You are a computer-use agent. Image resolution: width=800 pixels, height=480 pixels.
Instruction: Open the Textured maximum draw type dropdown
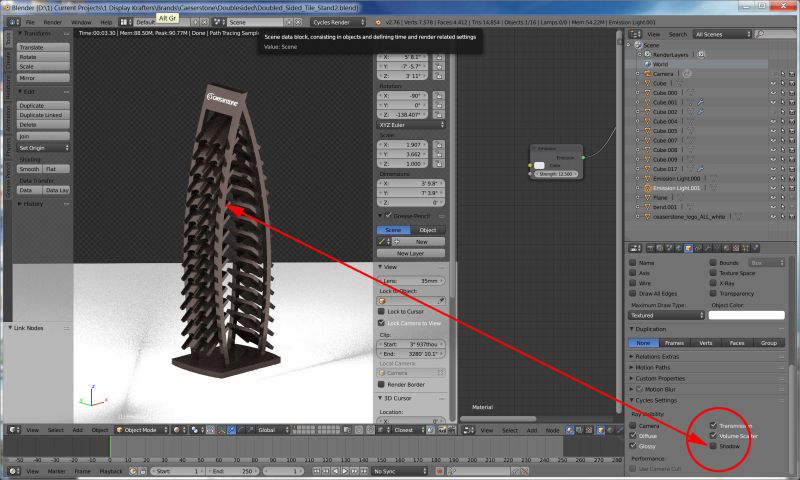[666, 315]
